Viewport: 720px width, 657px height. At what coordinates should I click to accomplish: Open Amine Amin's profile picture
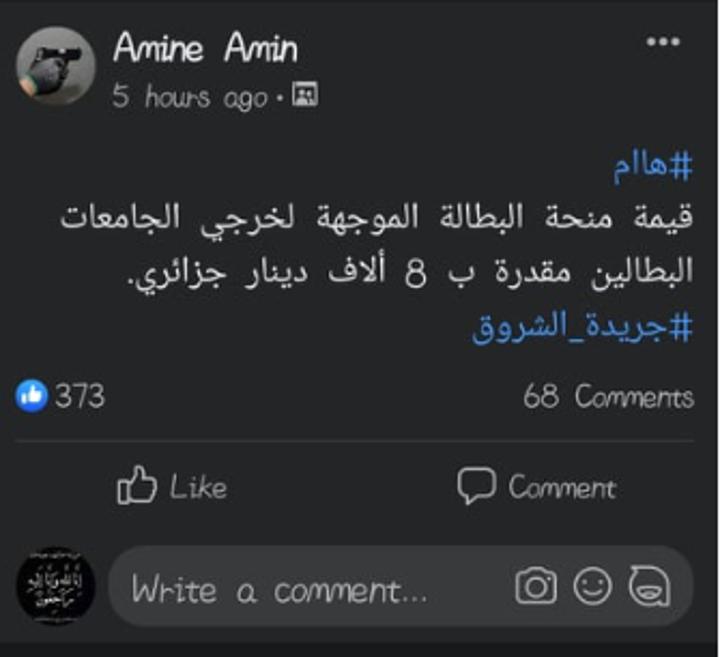56,66
